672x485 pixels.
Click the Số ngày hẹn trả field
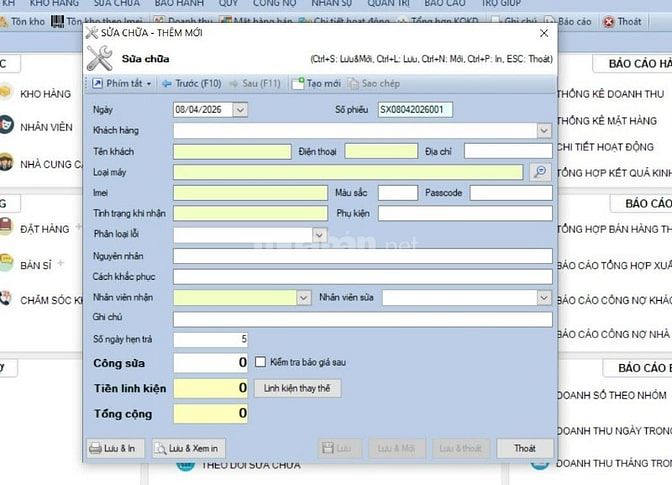pos(210,340)
